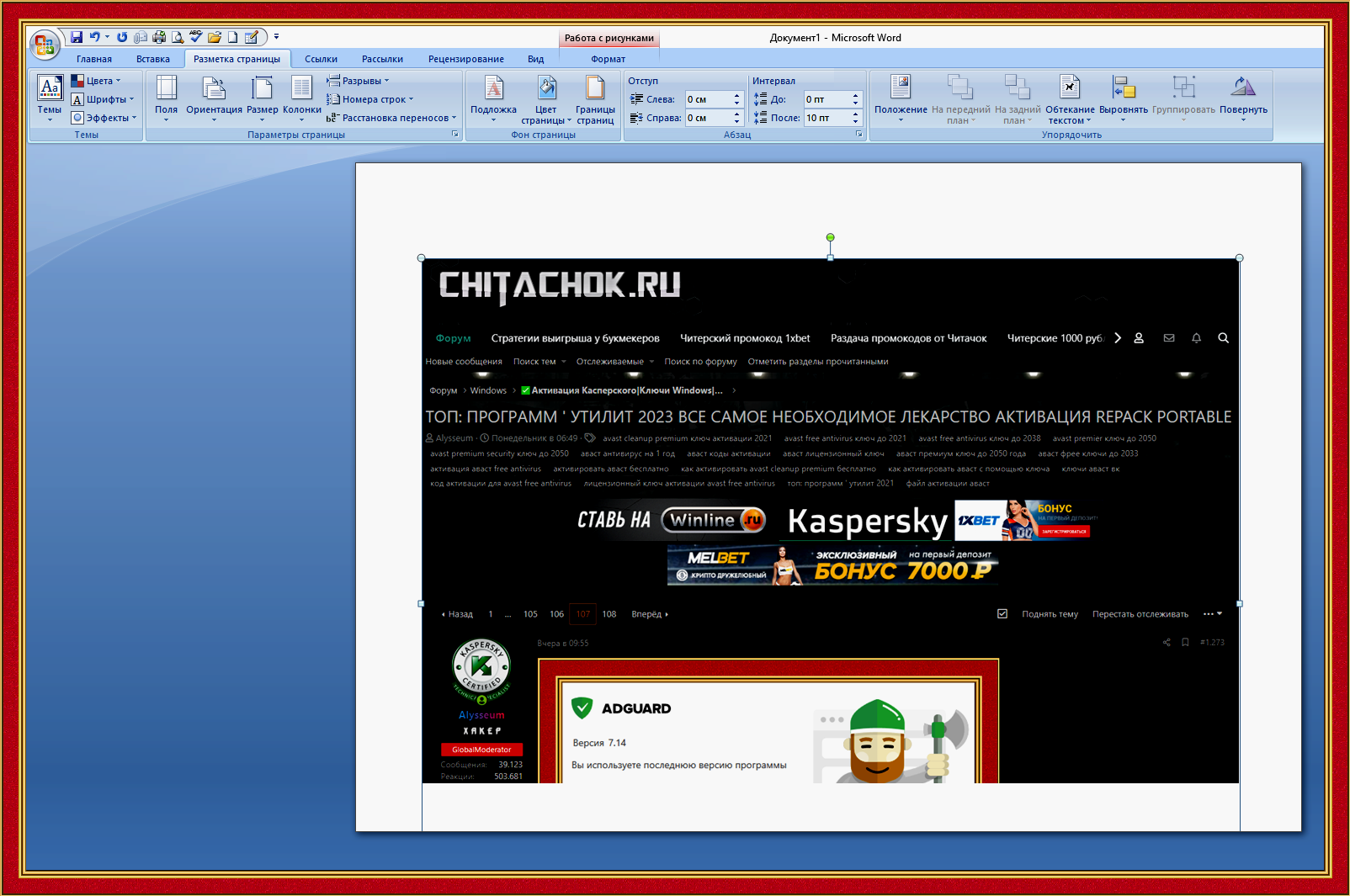This screenshot has height=896, width=1350.
Task: Run spelling check ABC icon
Action: [x=195, y=37]
